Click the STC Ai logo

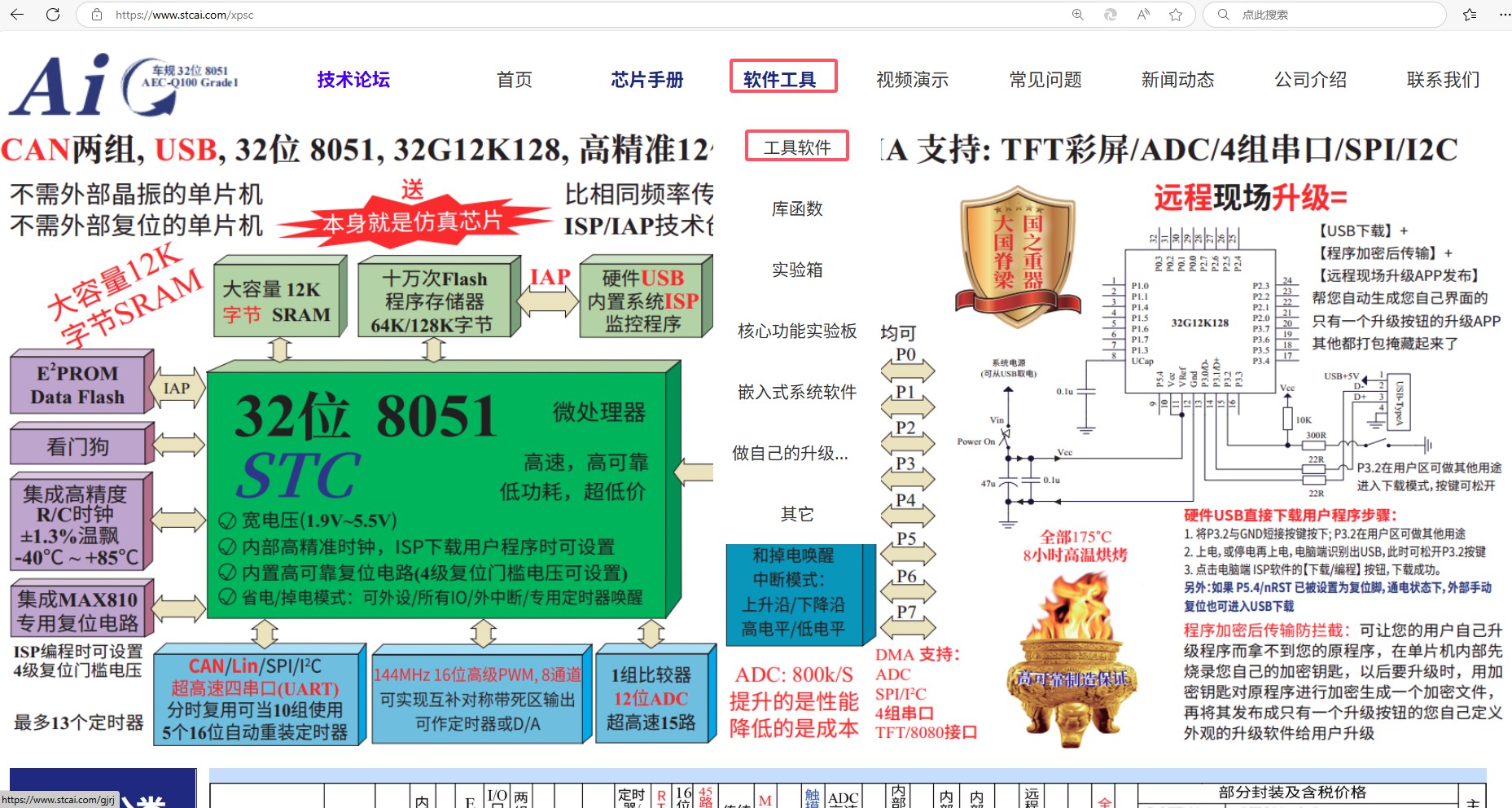[124, 85]
